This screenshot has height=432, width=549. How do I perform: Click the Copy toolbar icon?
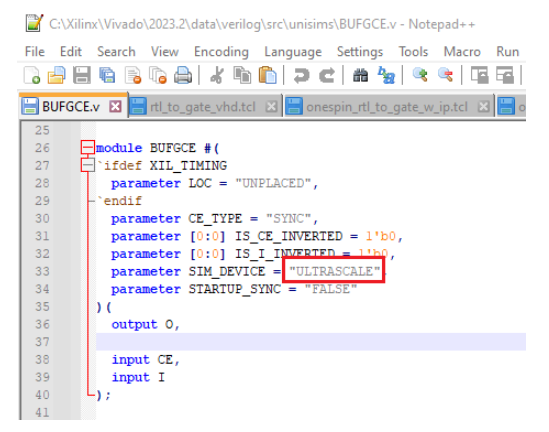coord(242,75)
